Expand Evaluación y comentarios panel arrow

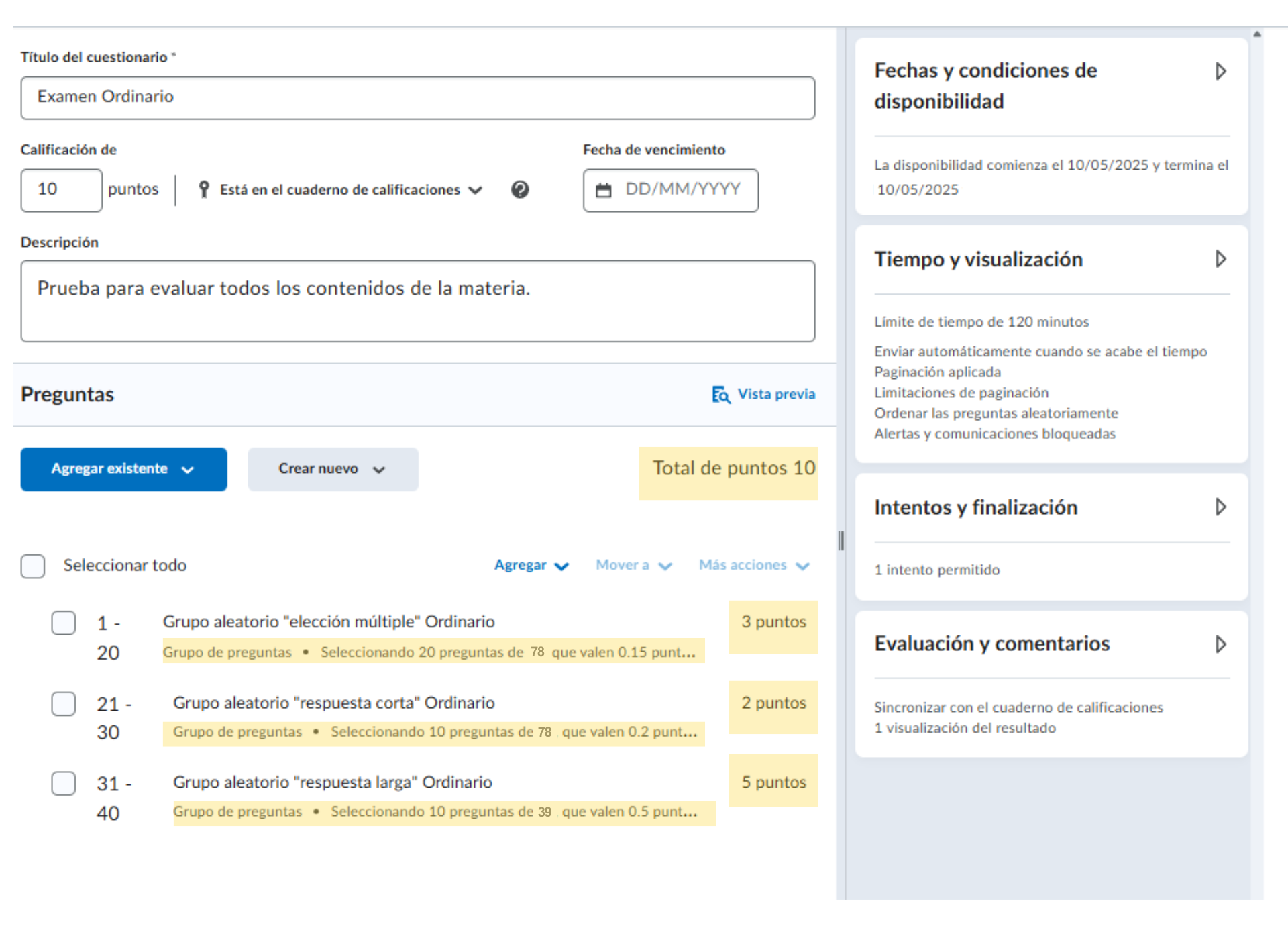pyautogui.click(x=1220, y=645)
